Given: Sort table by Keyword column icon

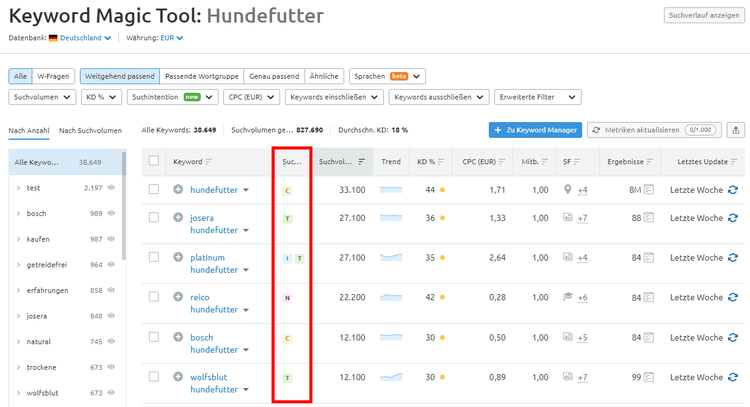Looking at the screenshot, I should (x=208, y=162).
